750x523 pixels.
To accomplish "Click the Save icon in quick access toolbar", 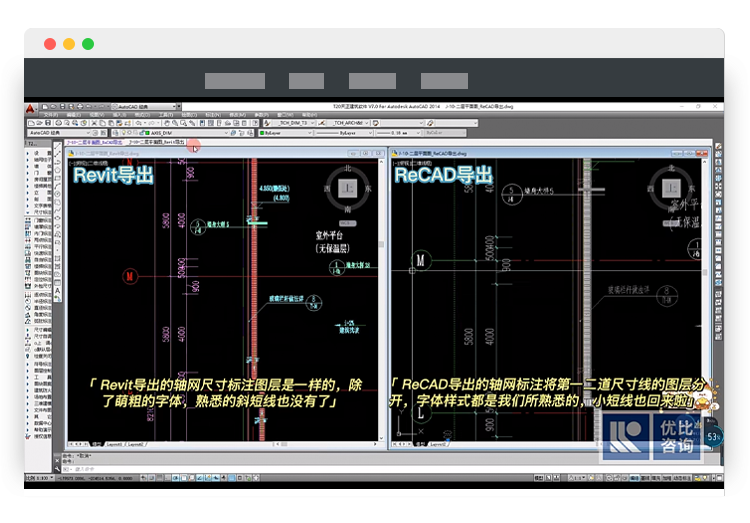I will pos(62,106).
